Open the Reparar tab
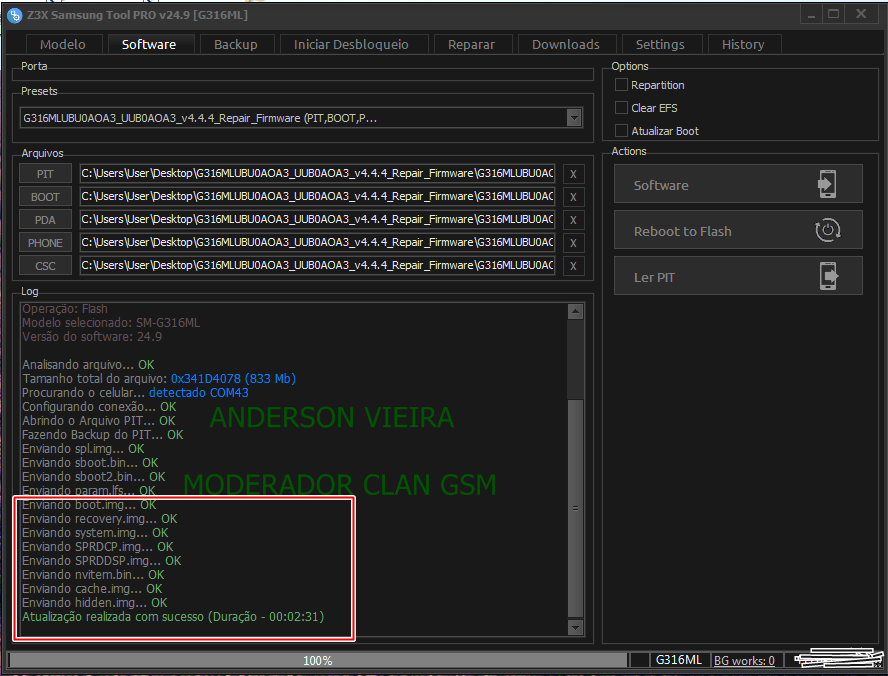The width and height of the screenshot is (888, 676). 472,44
